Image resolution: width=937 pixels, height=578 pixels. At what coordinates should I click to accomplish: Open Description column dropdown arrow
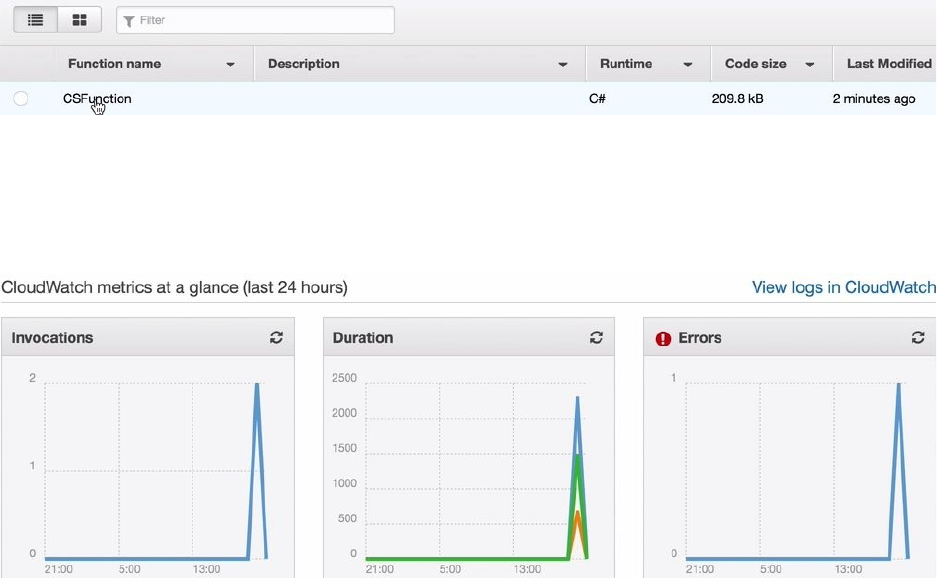(562, 65)
